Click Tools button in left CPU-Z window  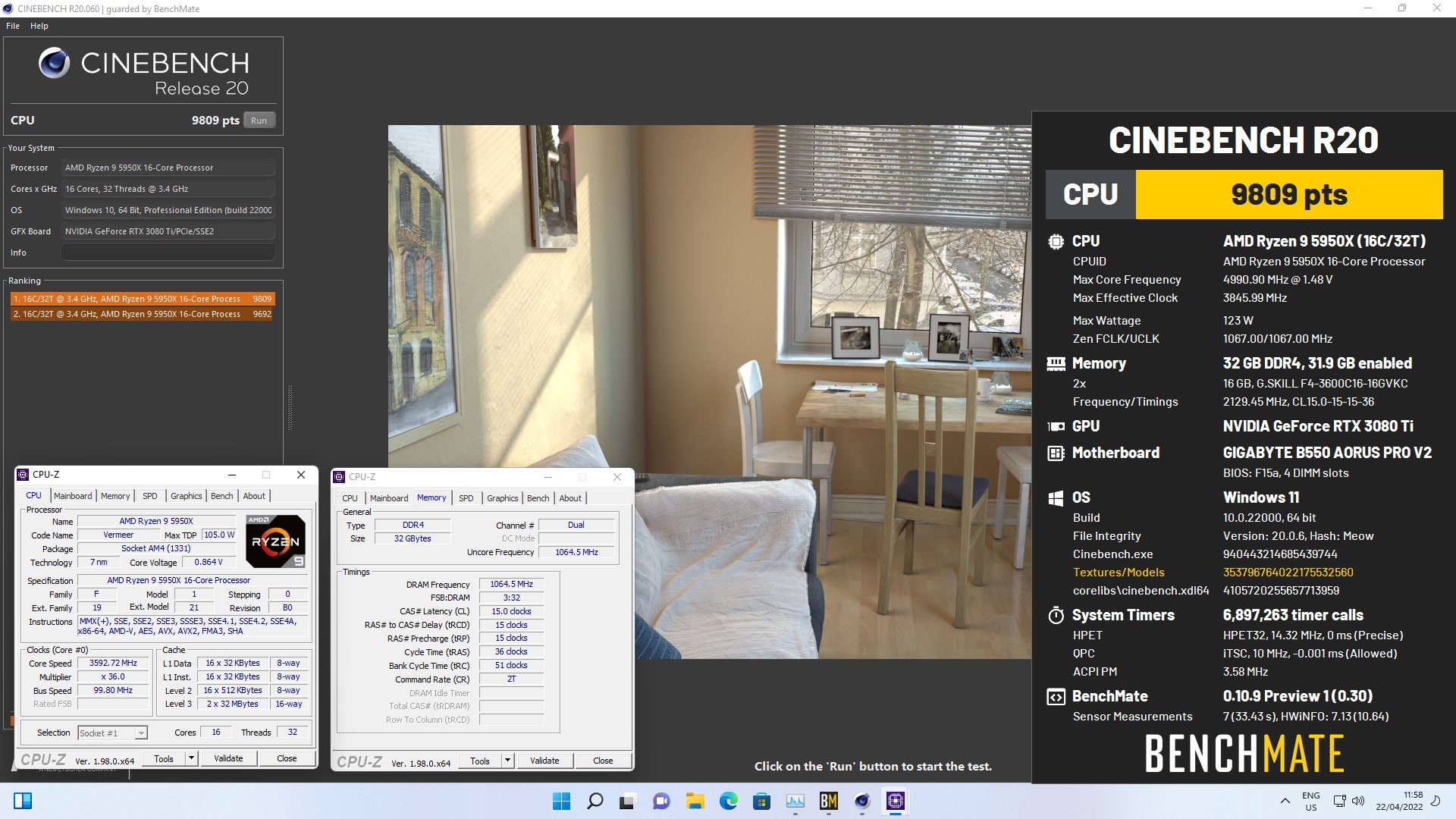point(164,758)
